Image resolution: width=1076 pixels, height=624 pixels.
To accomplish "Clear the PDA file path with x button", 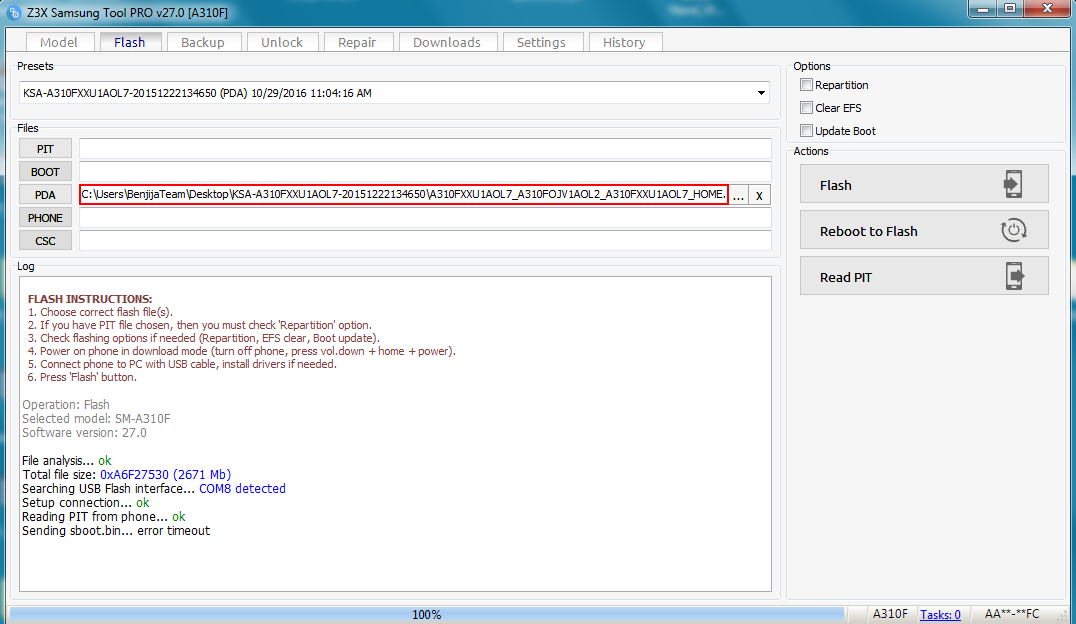I will click(x=759, y=196).
